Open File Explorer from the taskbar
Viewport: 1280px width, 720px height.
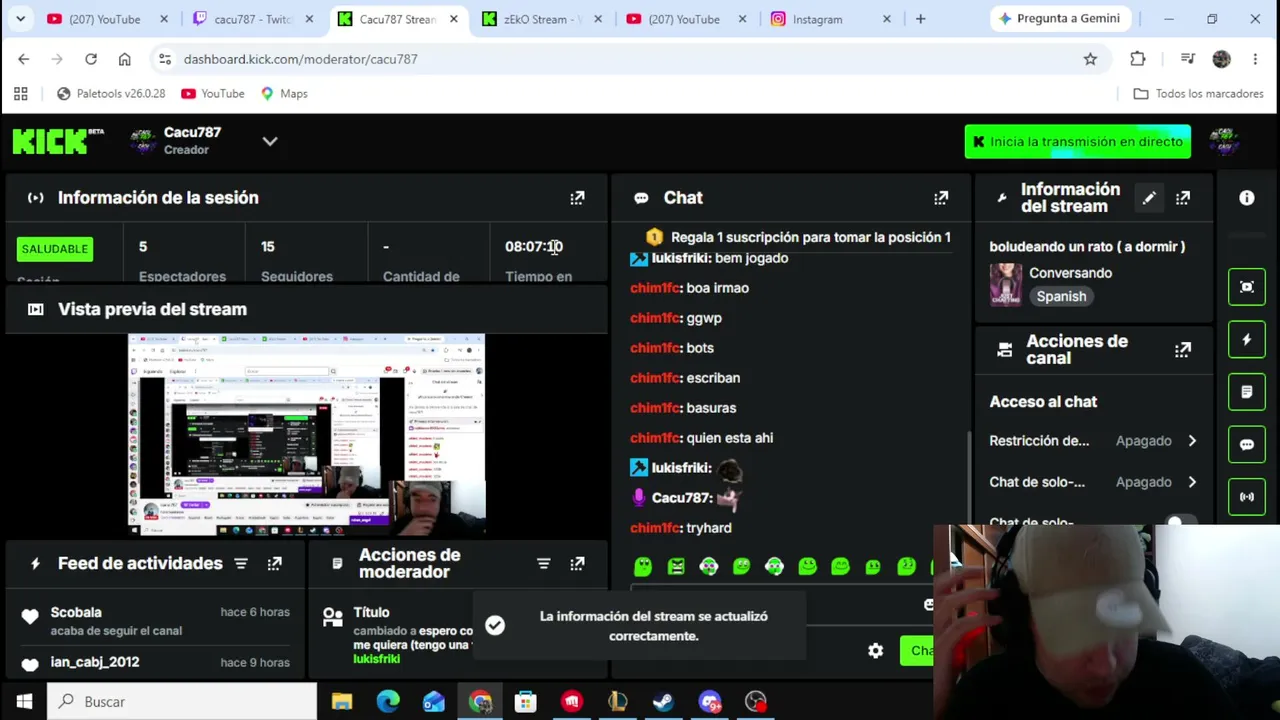[342, 702]
